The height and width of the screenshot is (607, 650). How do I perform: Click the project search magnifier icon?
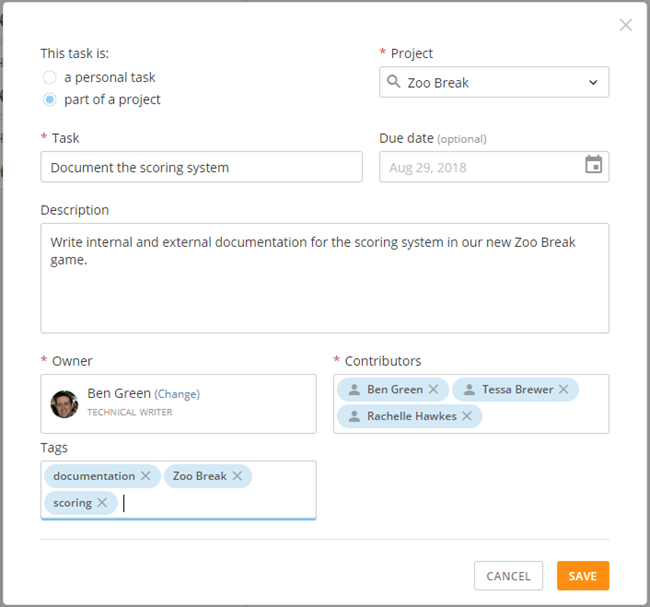393,83
